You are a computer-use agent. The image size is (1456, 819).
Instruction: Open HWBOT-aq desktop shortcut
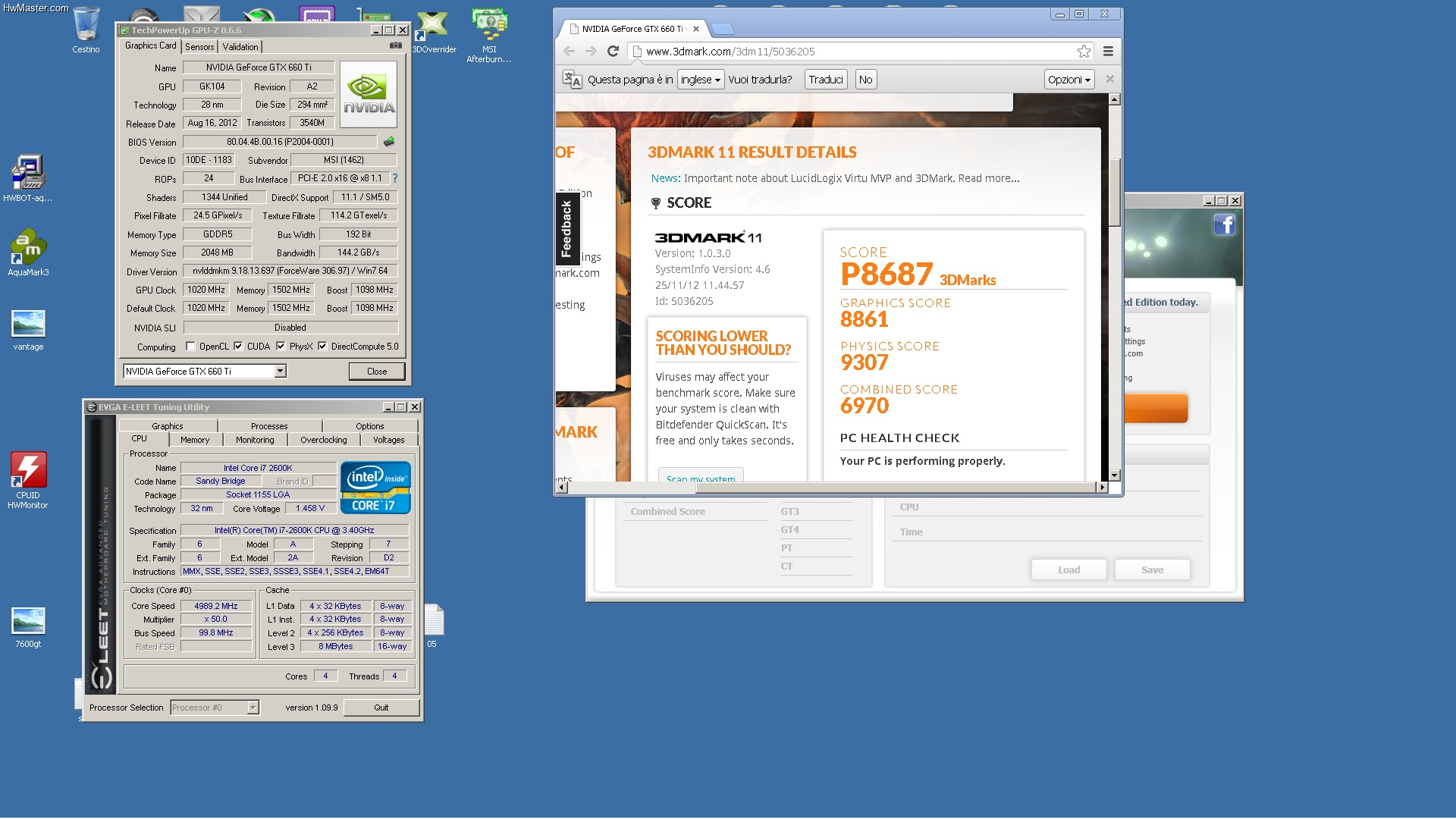coord(28,178)
